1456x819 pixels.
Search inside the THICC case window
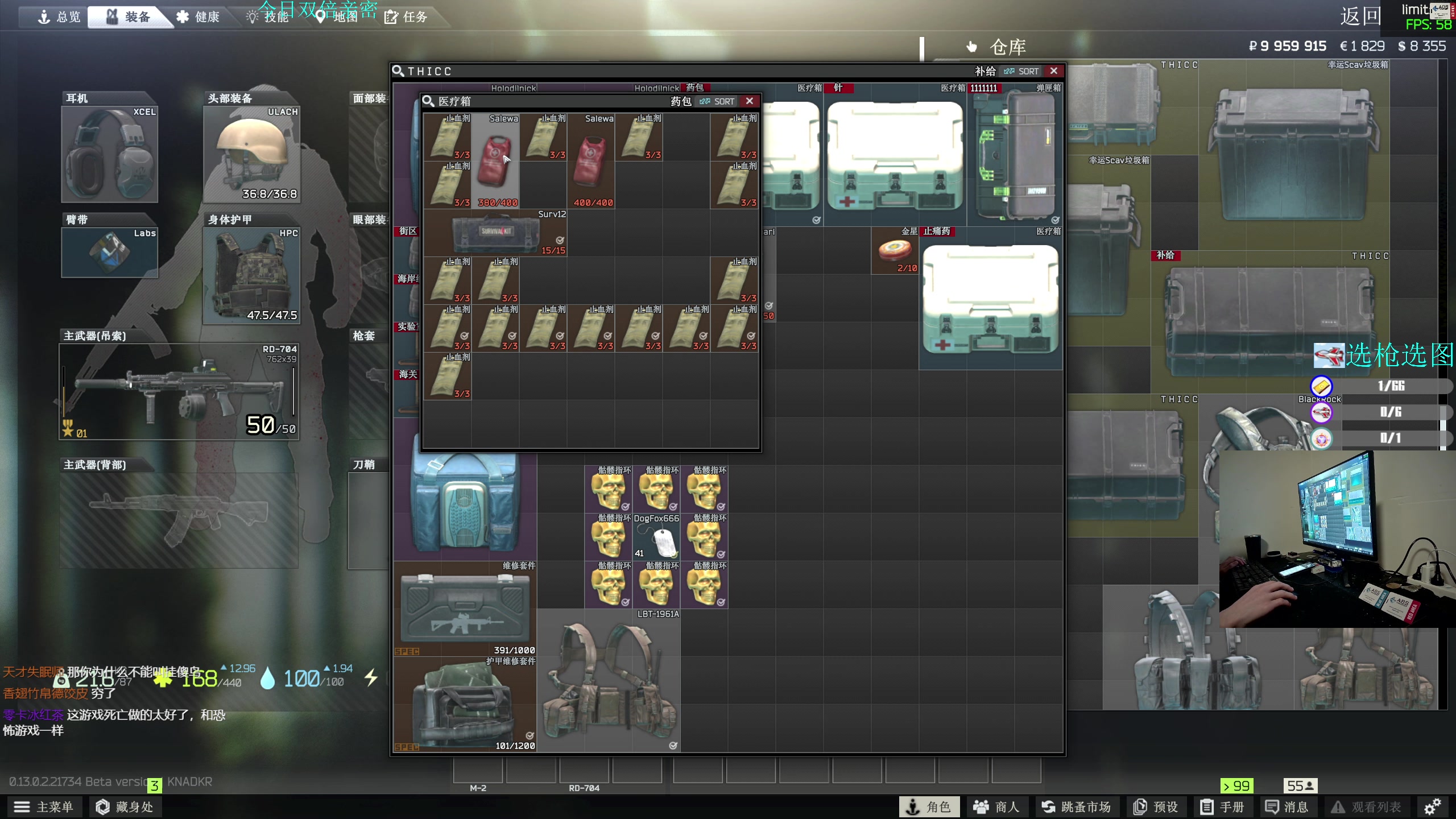click(398, 71)
